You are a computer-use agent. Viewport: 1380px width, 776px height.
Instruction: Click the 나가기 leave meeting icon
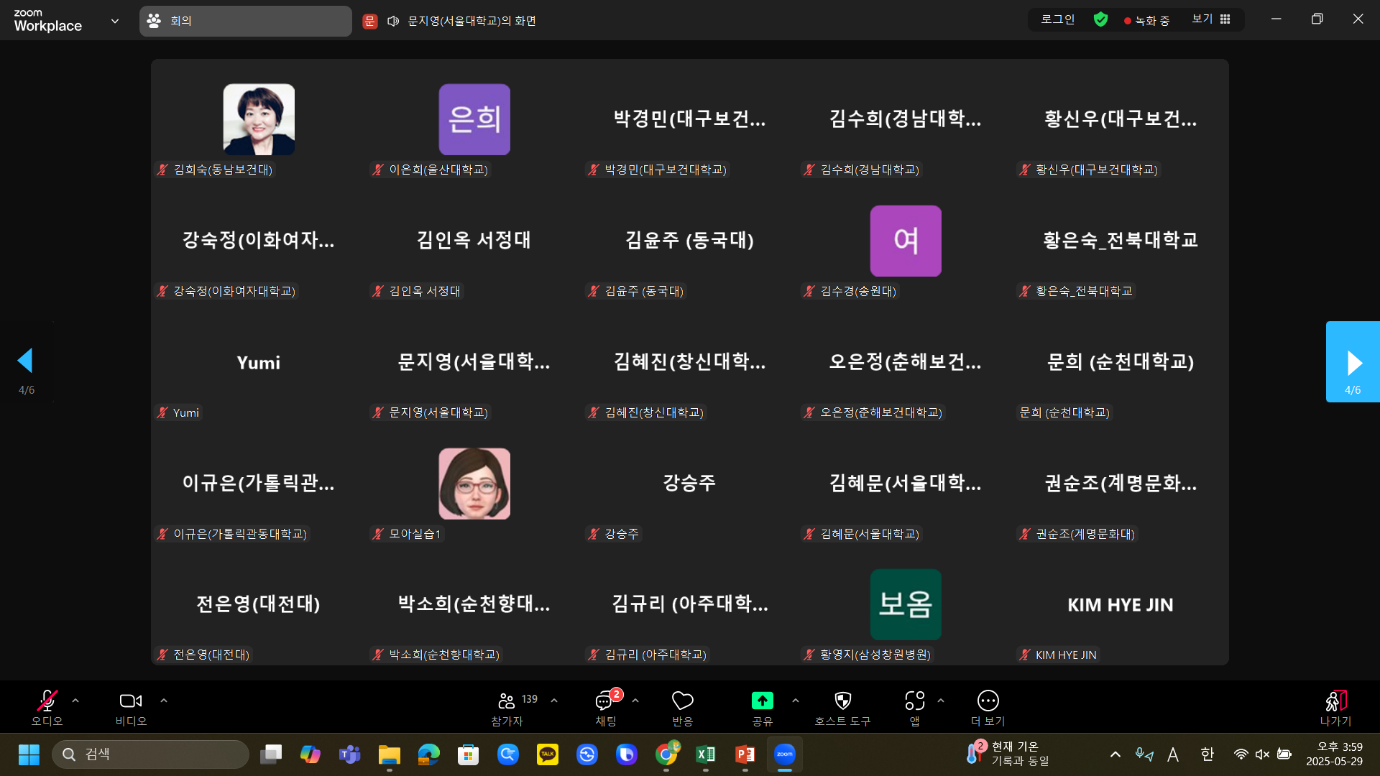pyautogui.click(x=1335, y=701)
